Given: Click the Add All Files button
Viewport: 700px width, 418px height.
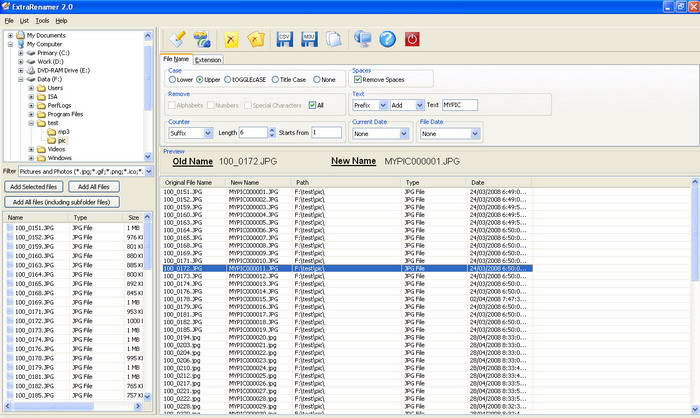Looking at the screenshot, I should pyautogui.click(x=94, y=187).
